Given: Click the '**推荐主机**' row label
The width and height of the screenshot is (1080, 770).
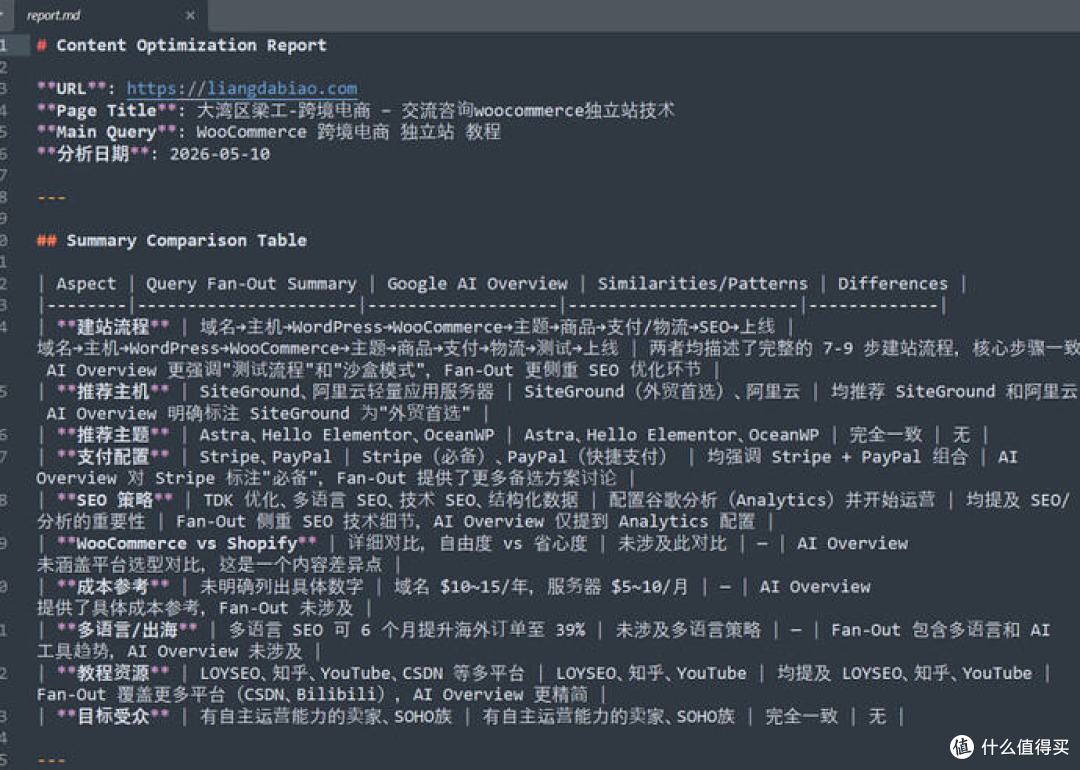Looking at the screenshot, I should pyautogui.click(x=113, y=392).
